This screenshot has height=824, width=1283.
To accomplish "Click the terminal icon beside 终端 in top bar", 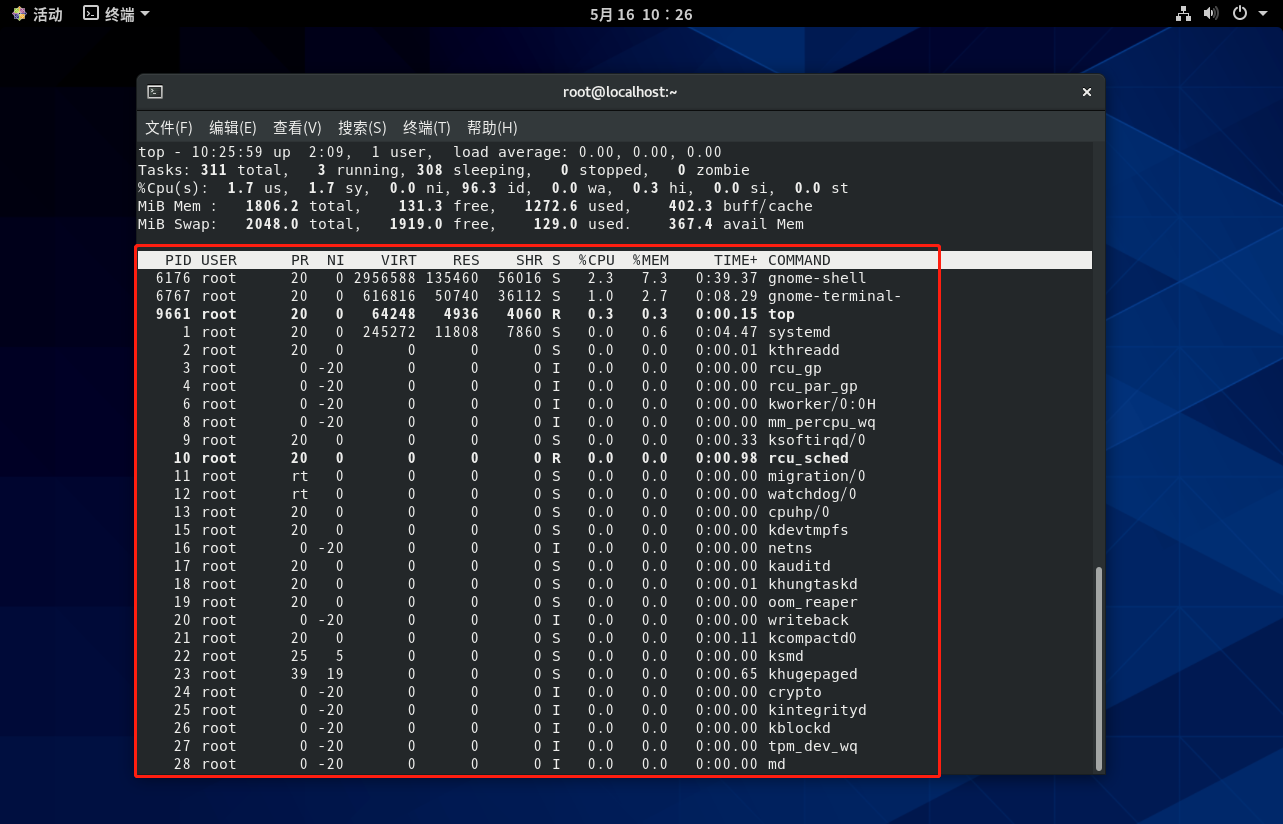I will (x=91, y=14).
